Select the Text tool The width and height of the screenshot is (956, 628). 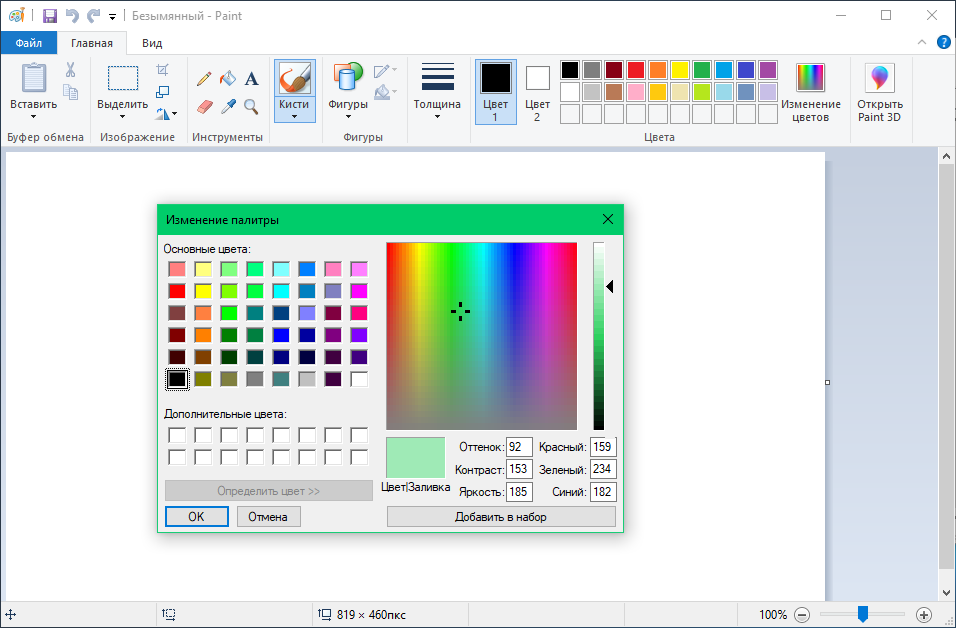251,79
